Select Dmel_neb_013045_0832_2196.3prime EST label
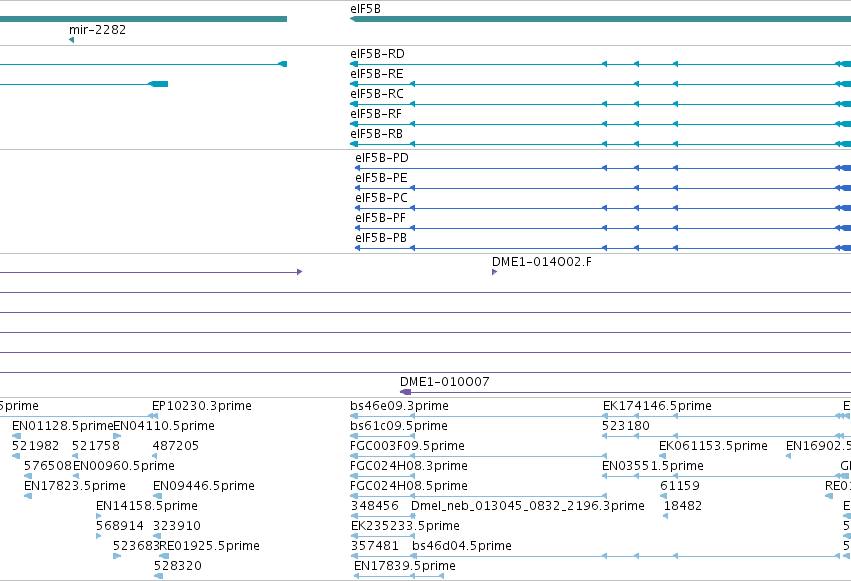 coord(528,506)
